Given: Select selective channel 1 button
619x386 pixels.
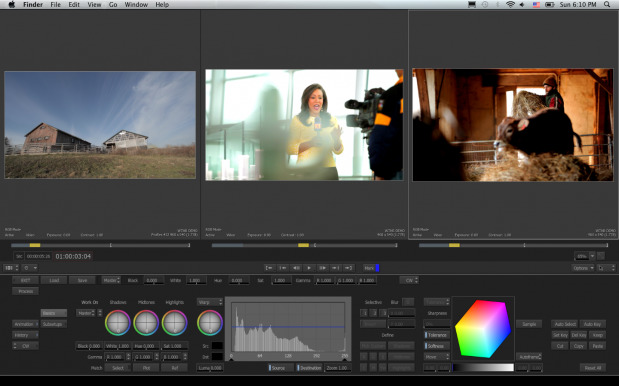Looking at the screenshot, I should point(364,313).
